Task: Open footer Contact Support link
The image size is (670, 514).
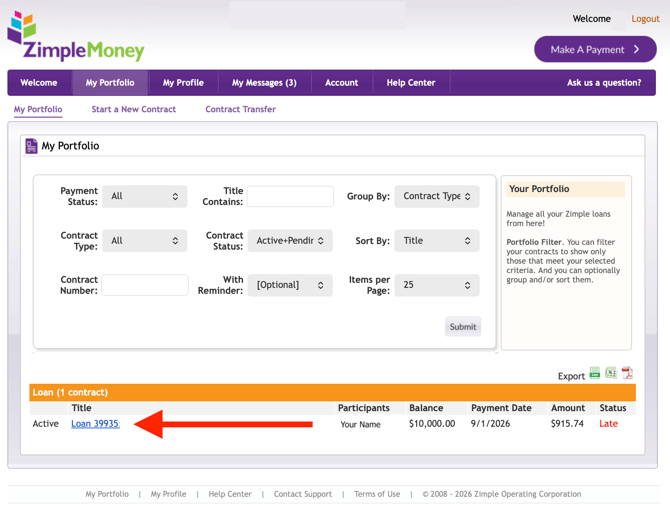Action: 303,494
